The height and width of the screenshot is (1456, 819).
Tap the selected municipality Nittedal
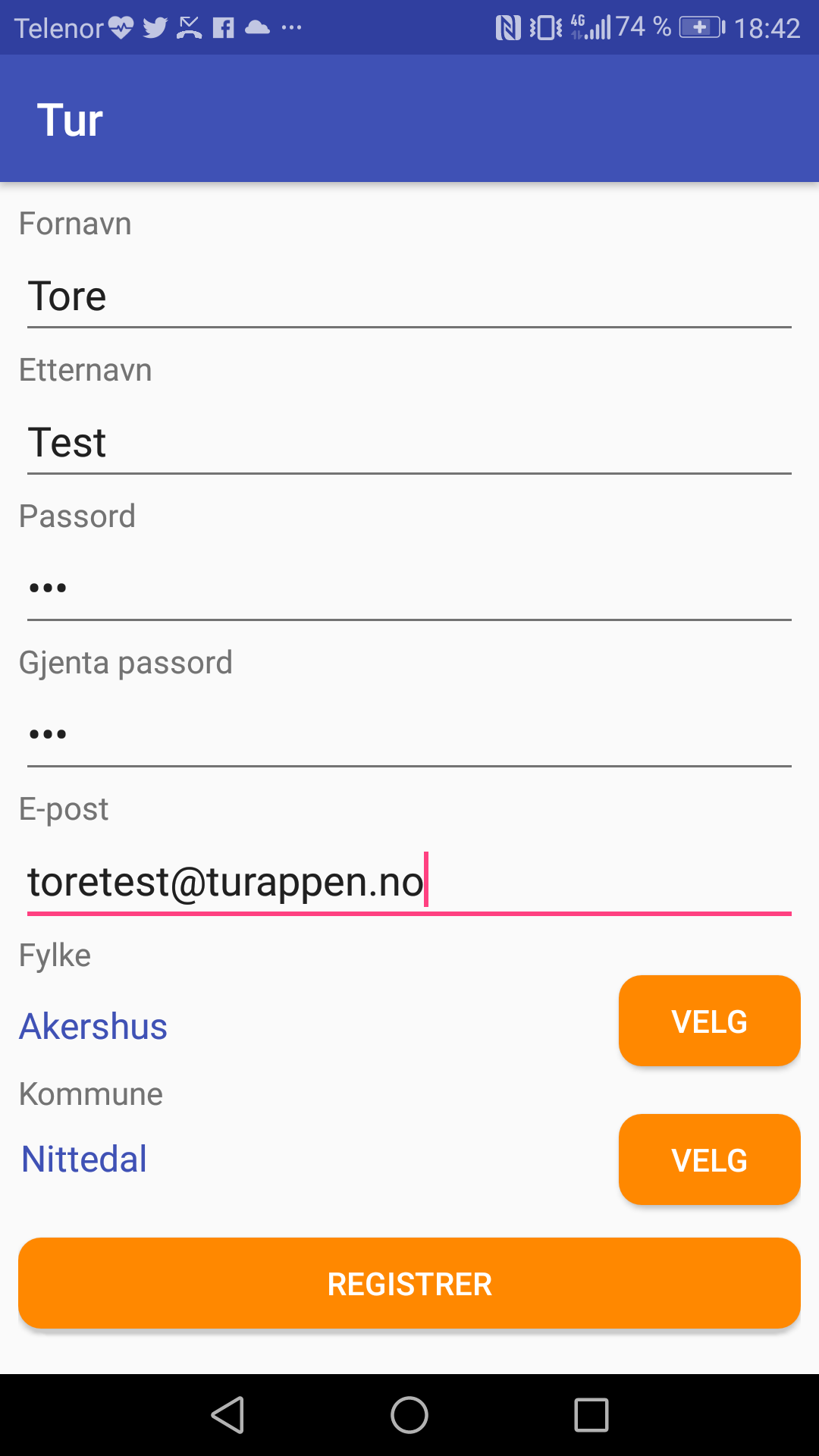[x=84, y=1159]
